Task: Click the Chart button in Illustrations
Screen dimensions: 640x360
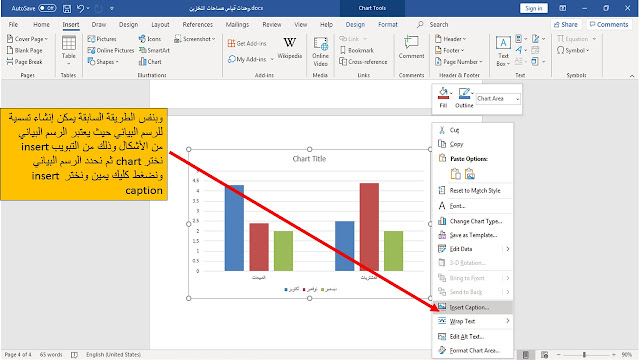Action: pyautogui.click(x=150, y=62)
